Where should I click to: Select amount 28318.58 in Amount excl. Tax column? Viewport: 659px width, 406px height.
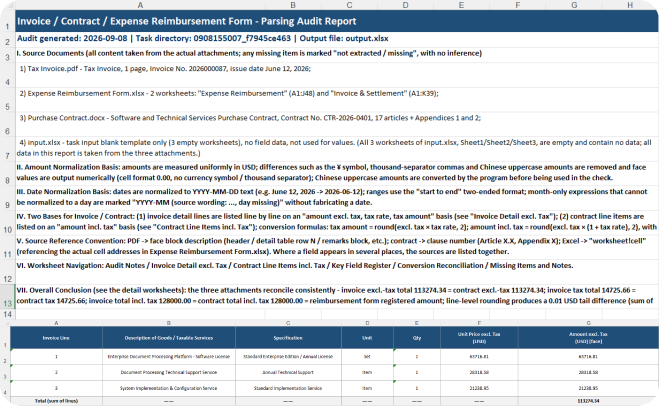pos(588,372)
